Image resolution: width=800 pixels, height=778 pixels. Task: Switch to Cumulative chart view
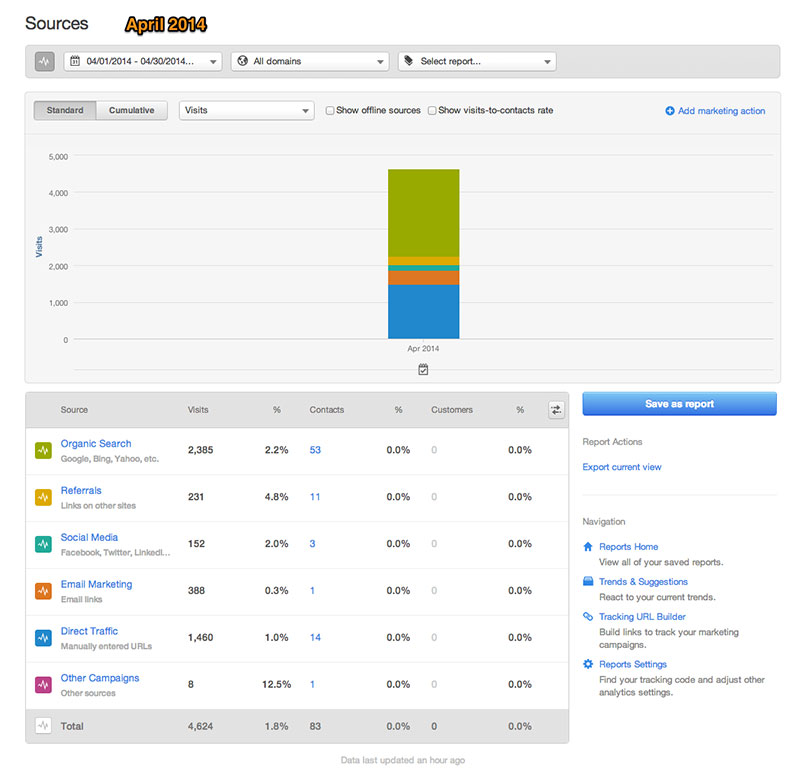coord(132,110)
